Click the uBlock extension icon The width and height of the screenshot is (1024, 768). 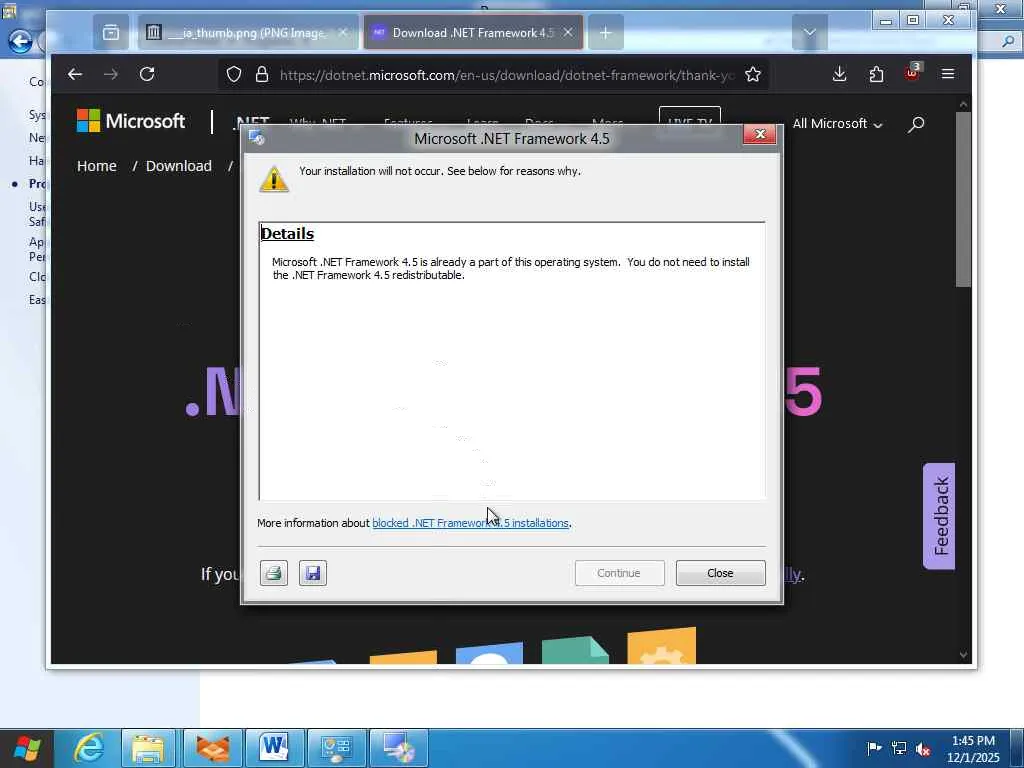click(912, 73)
